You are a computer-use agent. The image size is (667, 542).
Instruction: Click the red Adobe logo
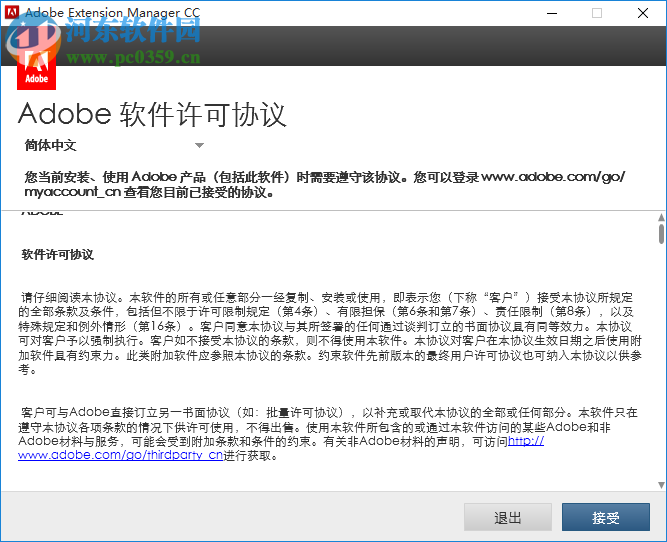tap(37, 70)
